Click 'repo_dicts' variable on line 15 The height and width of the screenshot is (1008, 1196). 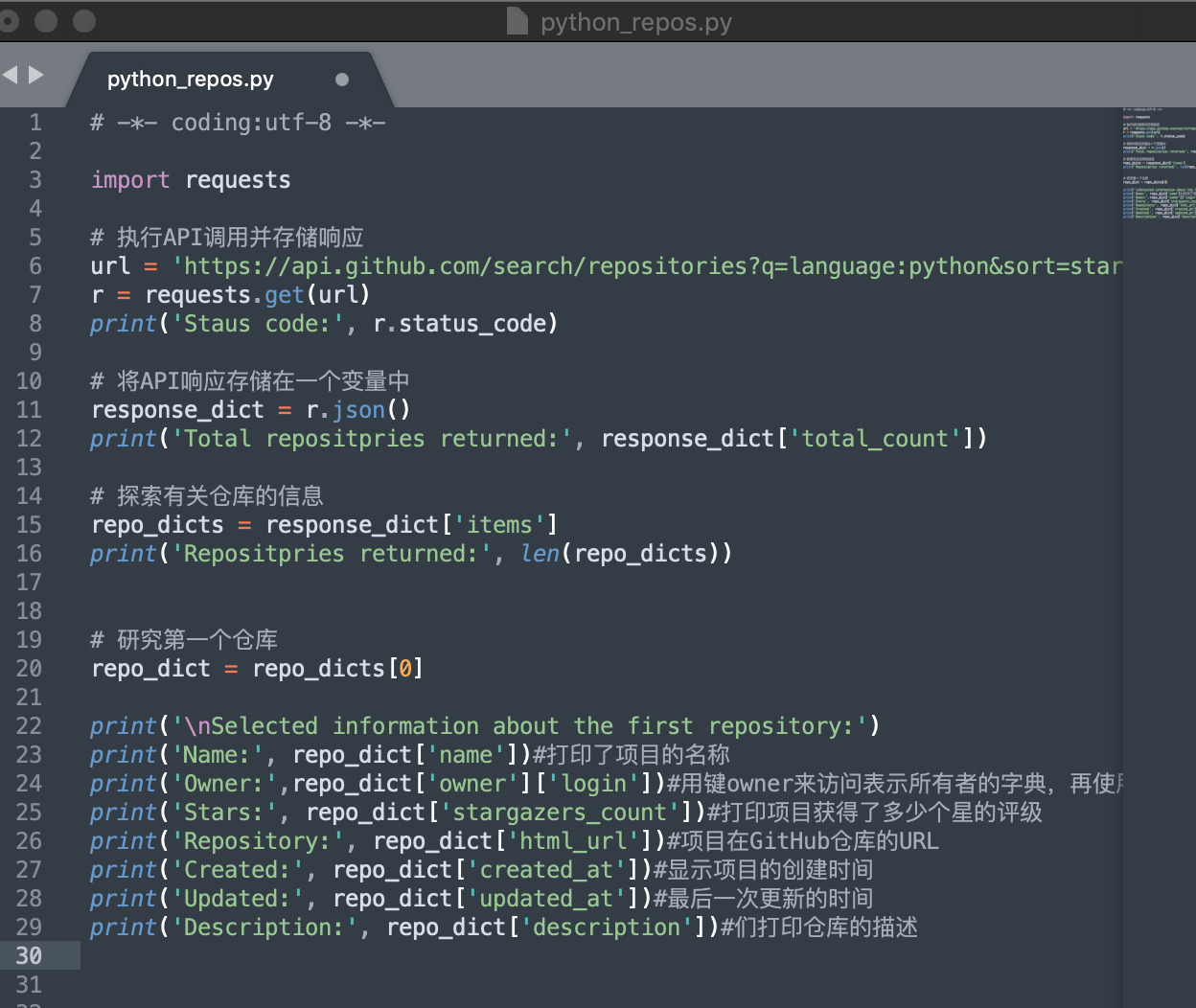click(x=157, y=525)
